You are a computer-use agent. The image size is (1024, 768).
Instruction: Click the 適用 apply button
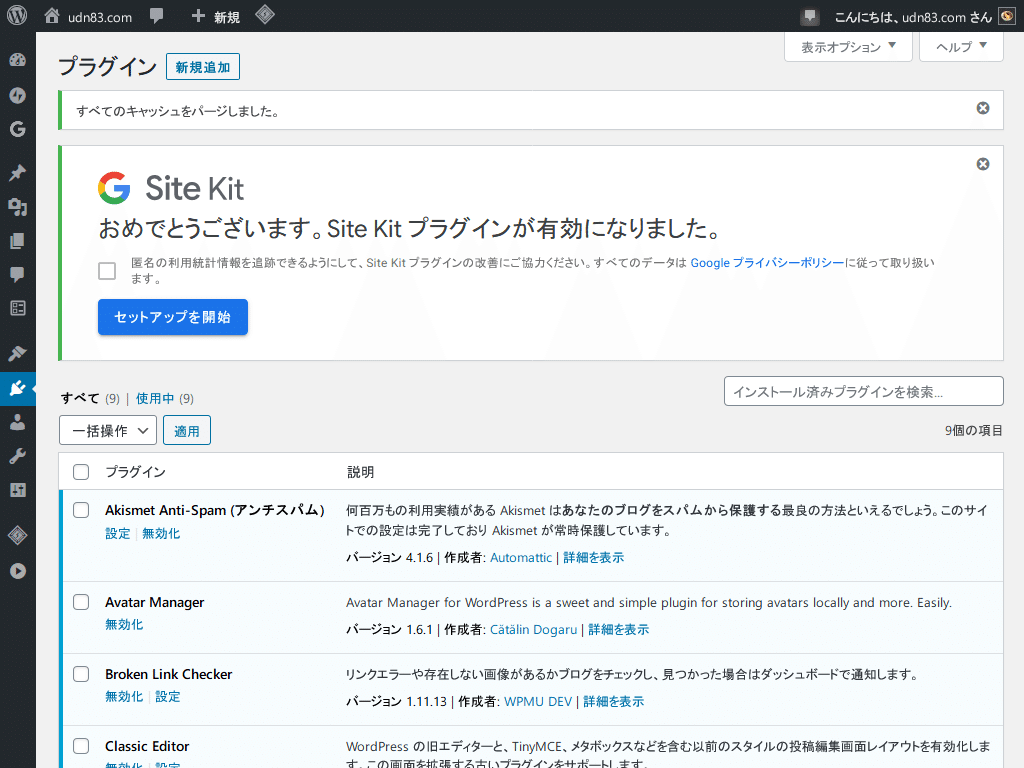tap(187, 430)
